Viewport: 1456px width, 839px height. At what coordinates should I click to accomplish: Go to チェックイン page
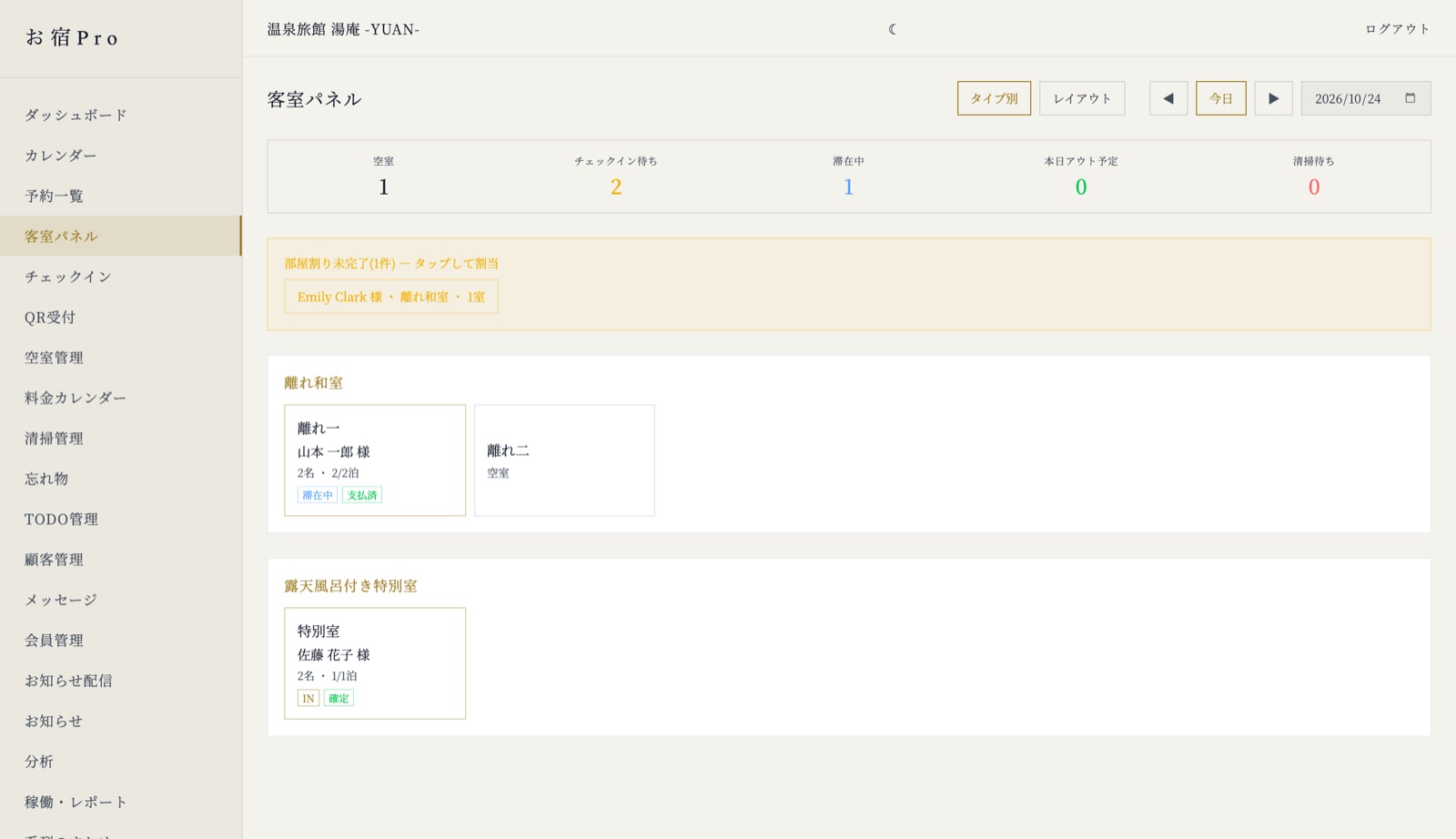tap(121, 277)
